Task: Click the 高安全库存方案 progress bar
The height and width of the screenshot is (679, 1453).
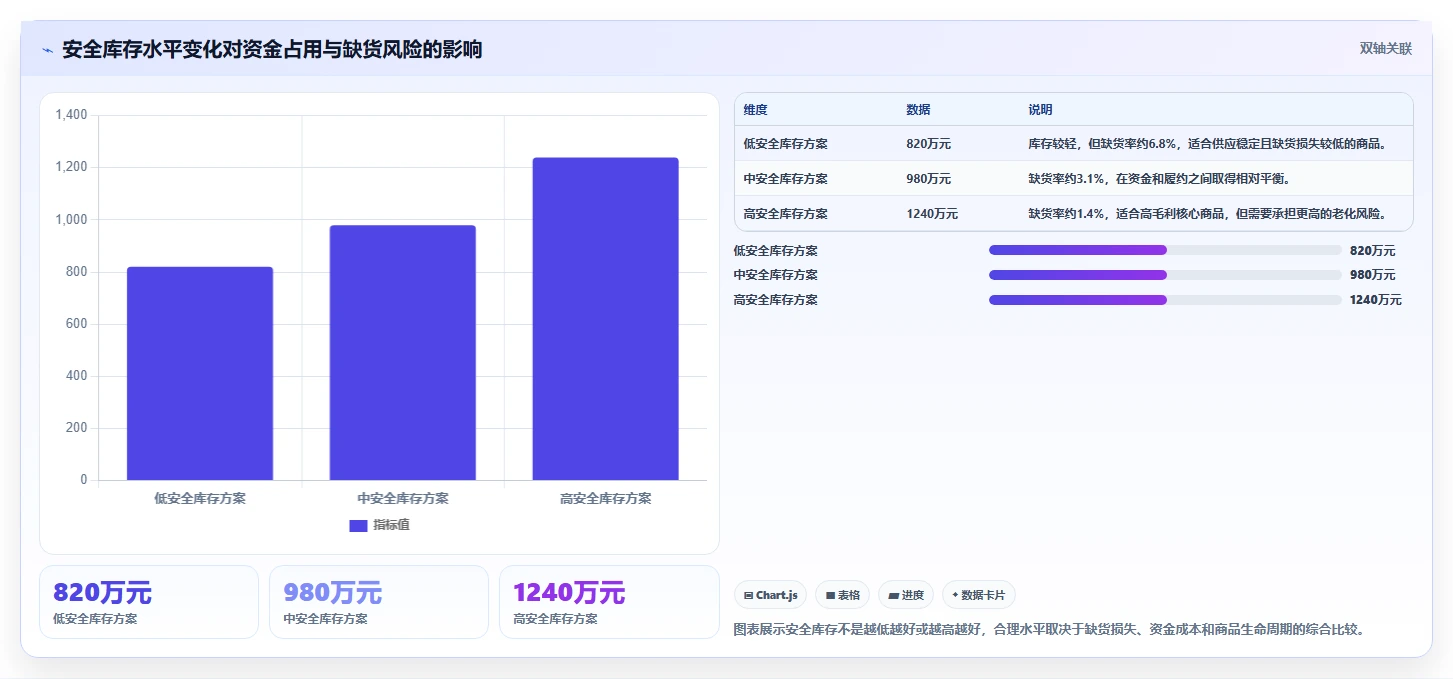Action: click(1165, 300)
